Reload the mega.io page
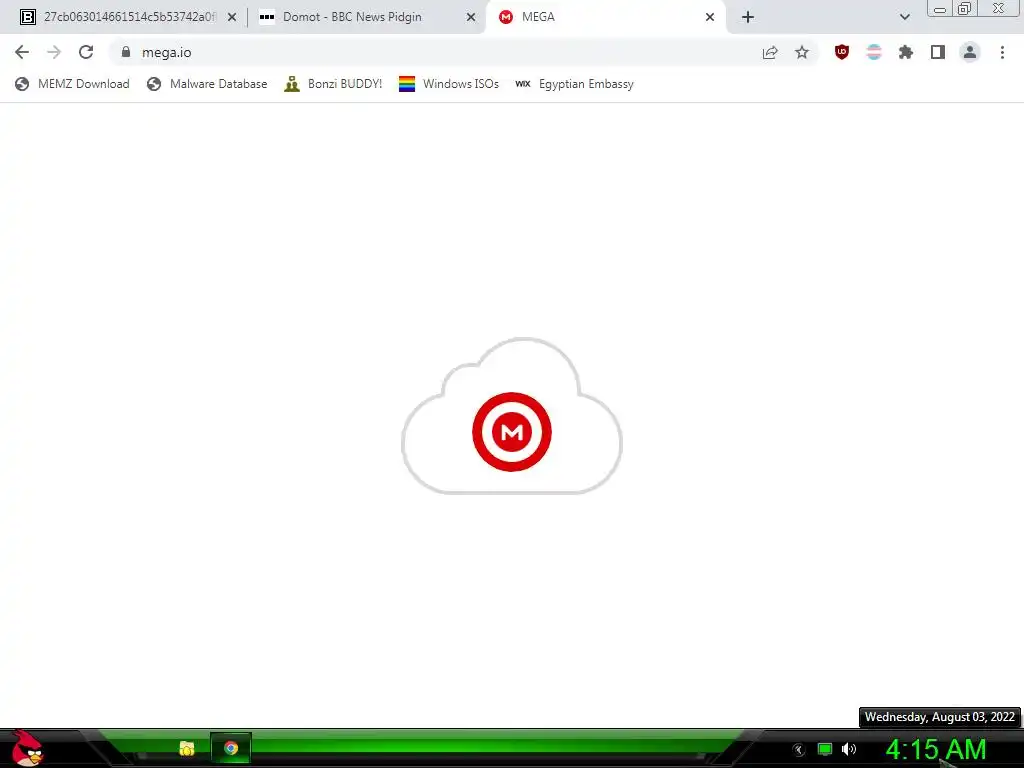 pos(86,52)
